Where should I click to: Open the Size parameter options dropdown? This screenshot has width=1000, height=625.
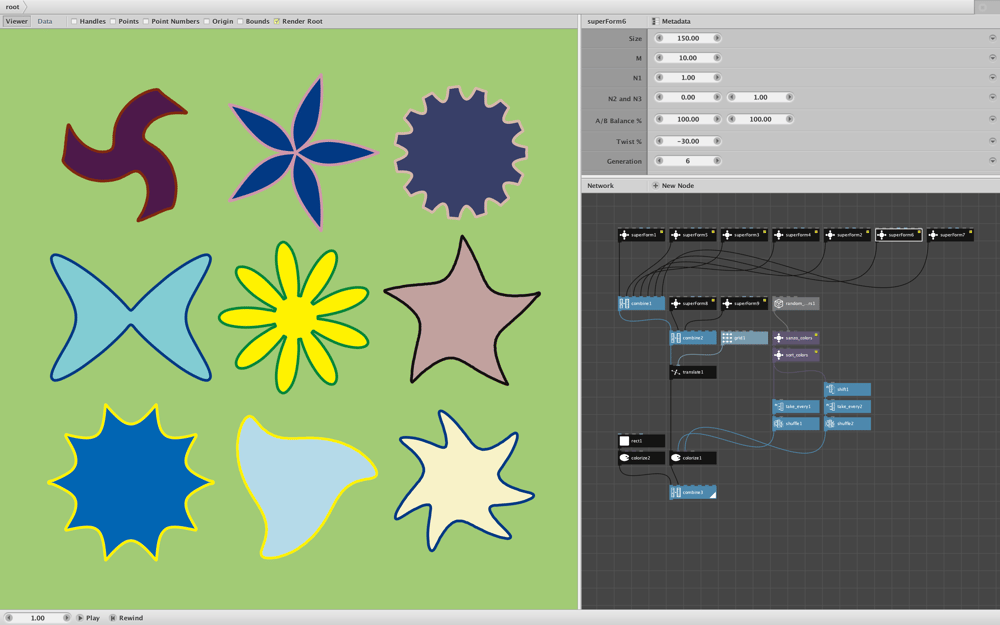pos(992,38)
